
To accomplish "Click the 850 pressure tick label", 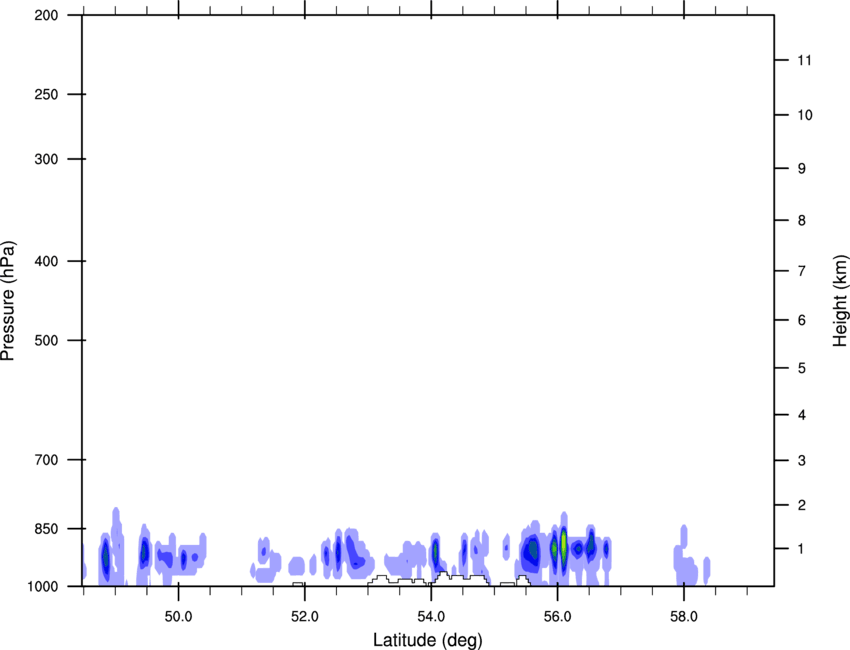I will [46, 529].
